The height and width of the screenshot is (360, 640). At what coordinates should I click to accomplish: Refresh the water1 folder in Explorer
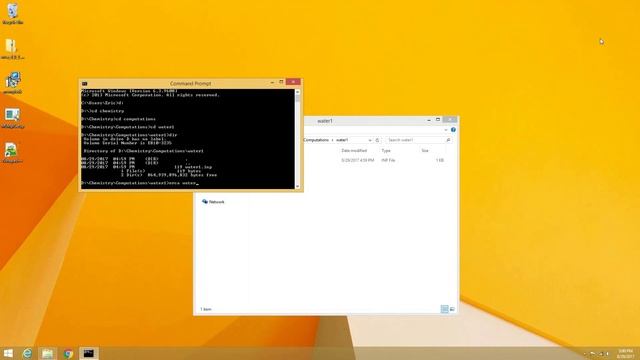point(378,140)
